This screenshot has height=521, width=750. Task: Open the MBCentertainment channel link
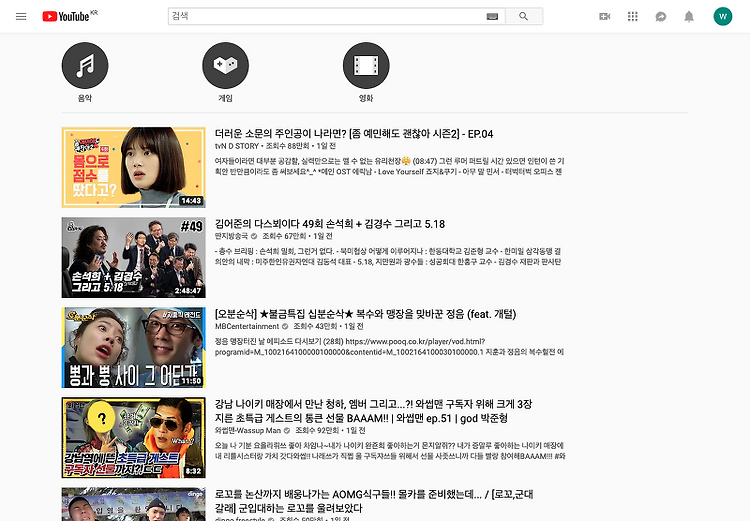[x=247, y=326]
